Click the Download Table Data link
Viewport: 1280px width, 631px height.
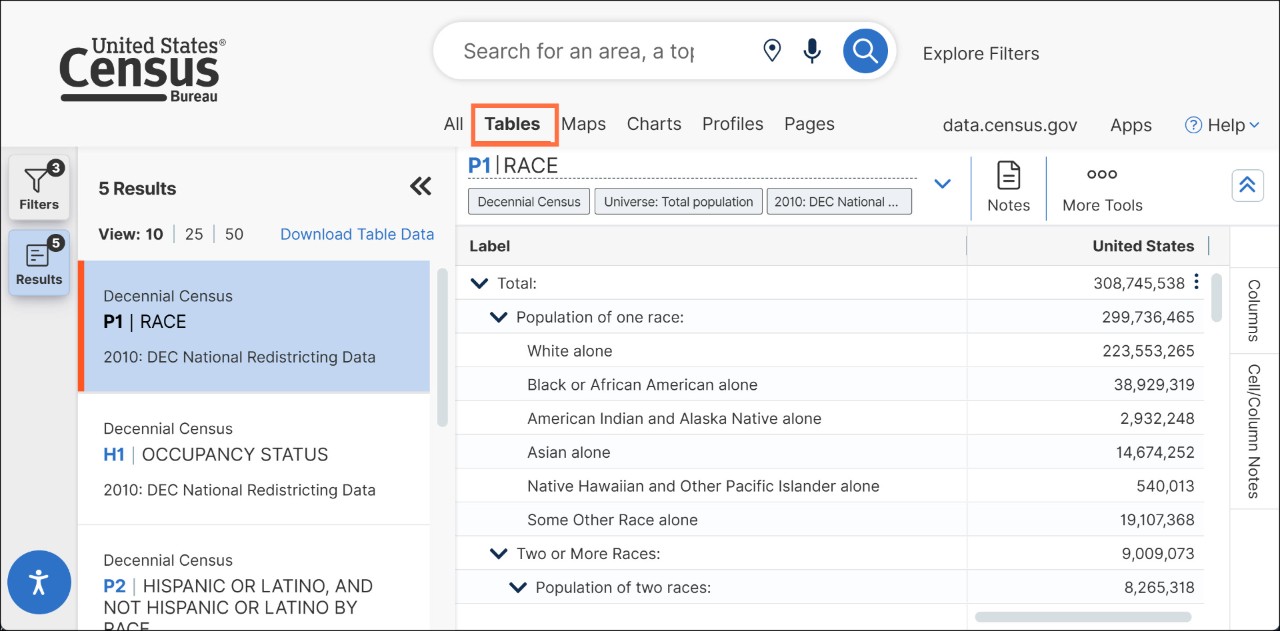point(357,234)
